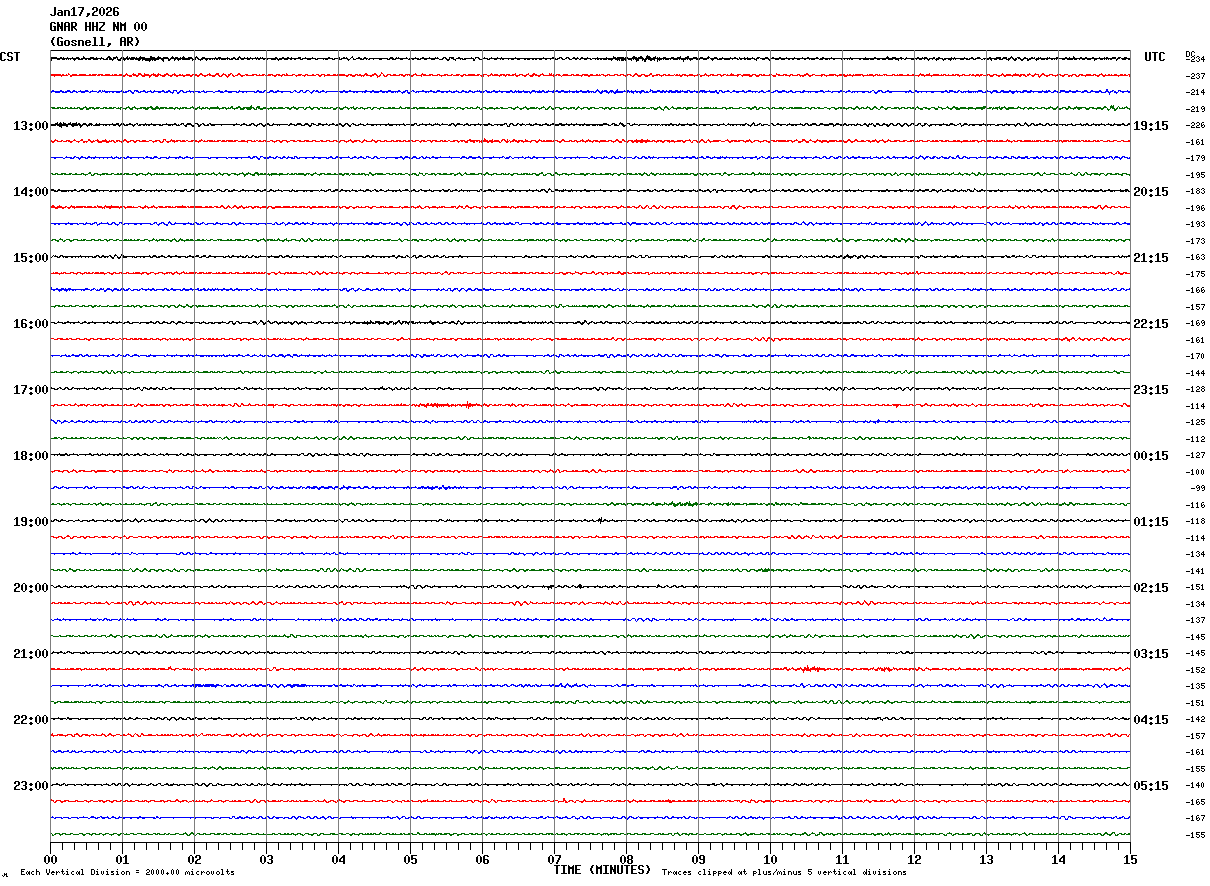Click the GNAR HHZ NM 00 station title

pyautogui.click(x=98, y=27)
